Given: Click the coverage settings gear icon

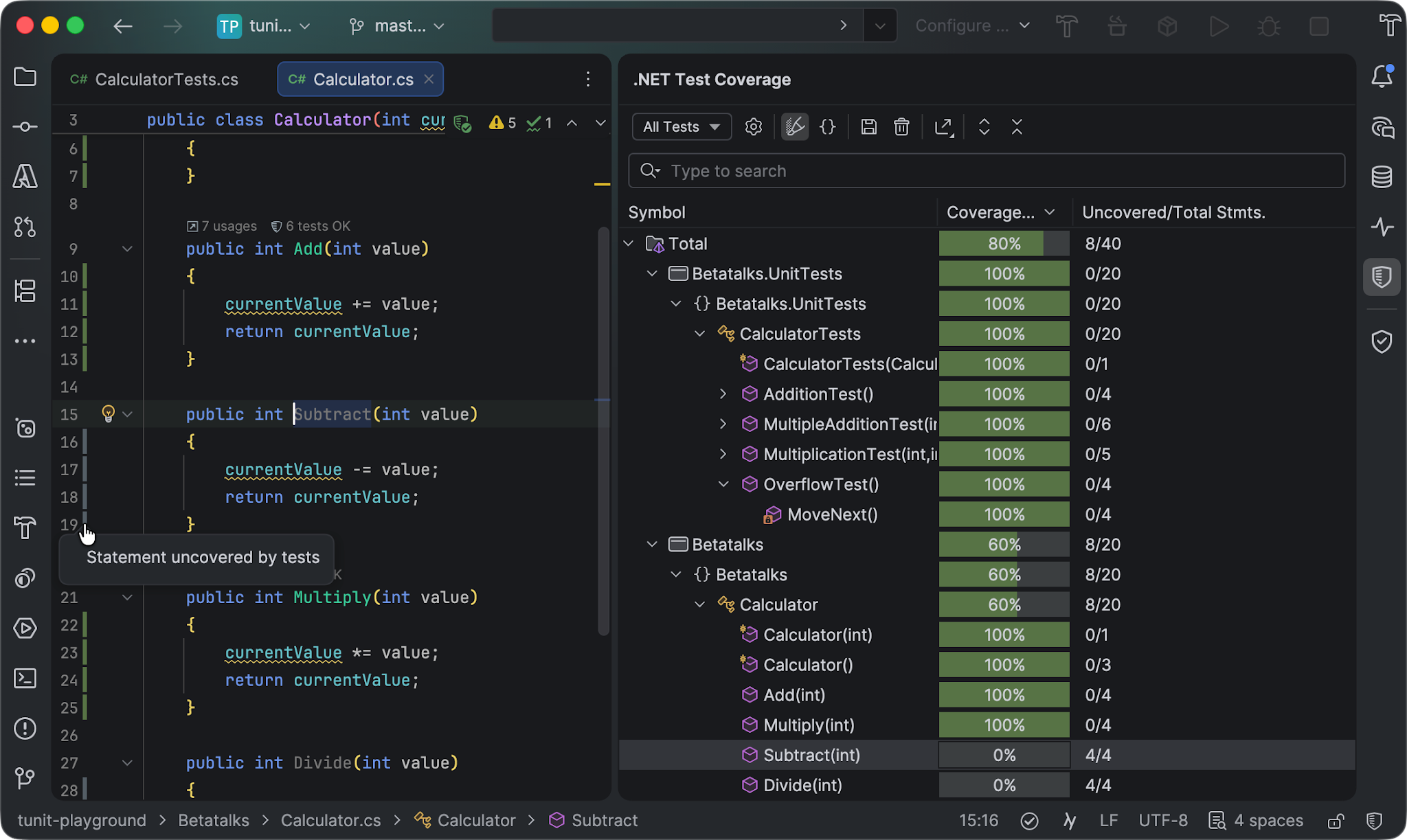Looking at the screenshot, I should click(754, 127).
